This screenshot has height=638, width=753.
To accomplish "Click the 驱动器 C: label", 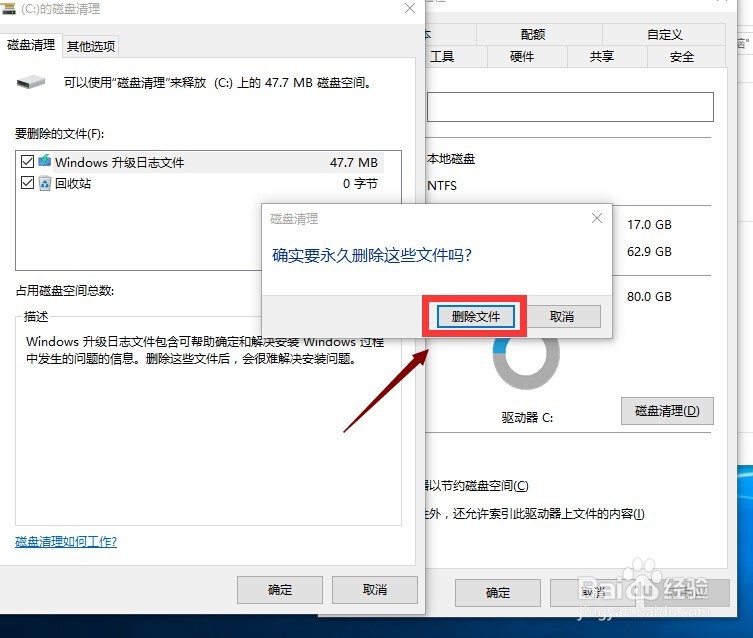I will tap(527, 418).
